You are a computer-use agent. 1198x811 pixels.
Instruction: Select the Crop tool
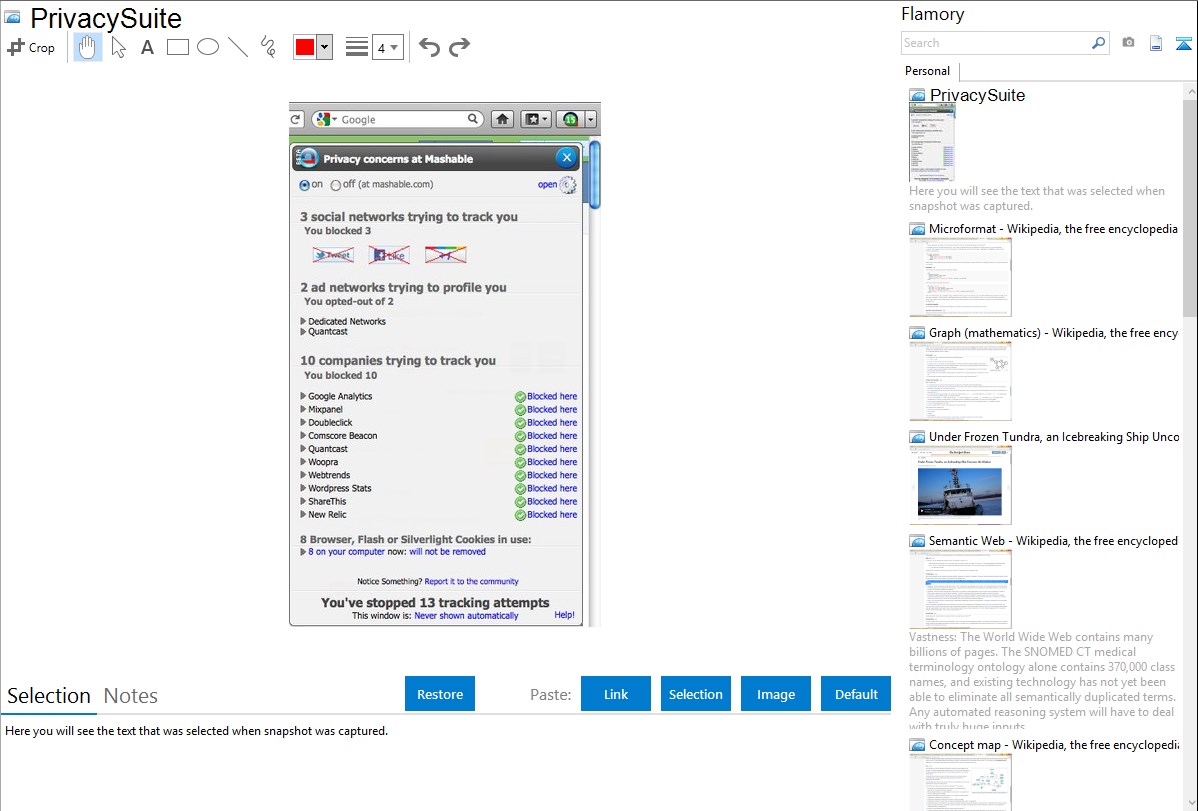(x=31, y=47)
